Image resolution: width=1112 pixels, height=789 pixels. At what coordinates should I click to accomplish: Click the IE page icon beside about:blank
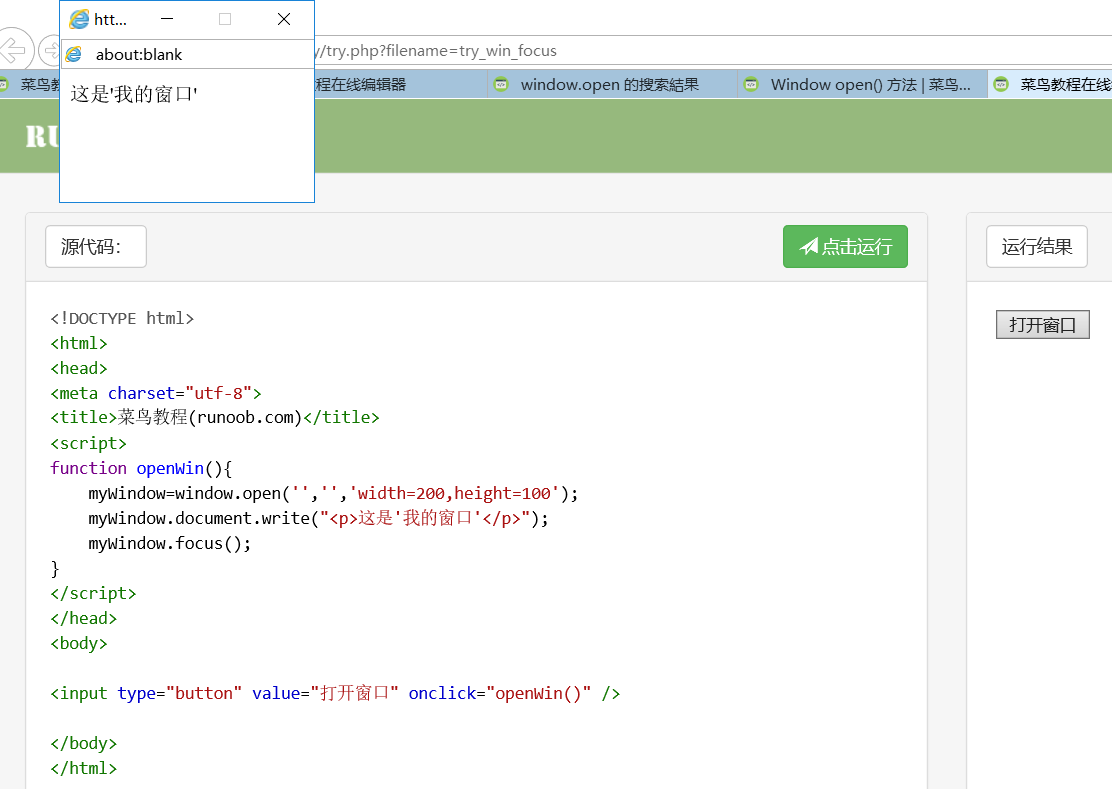[74, 54]
